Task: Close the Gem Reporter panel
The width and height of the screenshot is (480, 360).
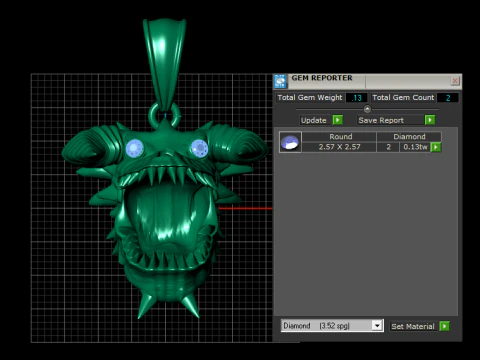Action: [x=455, y=81]
